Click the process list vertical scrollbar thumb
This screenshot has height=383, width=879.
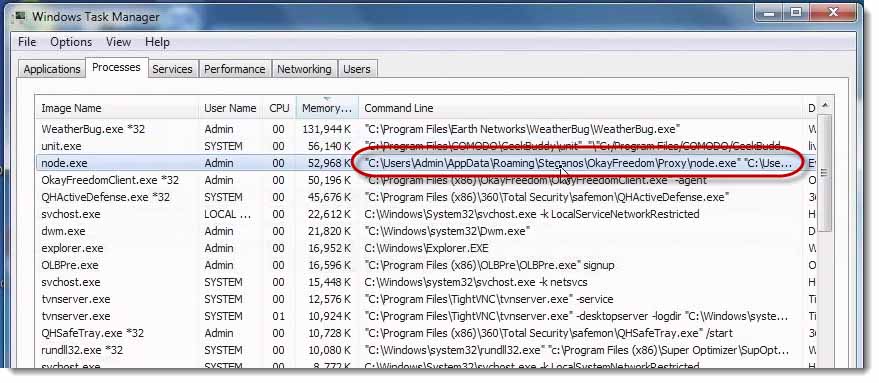824,173
